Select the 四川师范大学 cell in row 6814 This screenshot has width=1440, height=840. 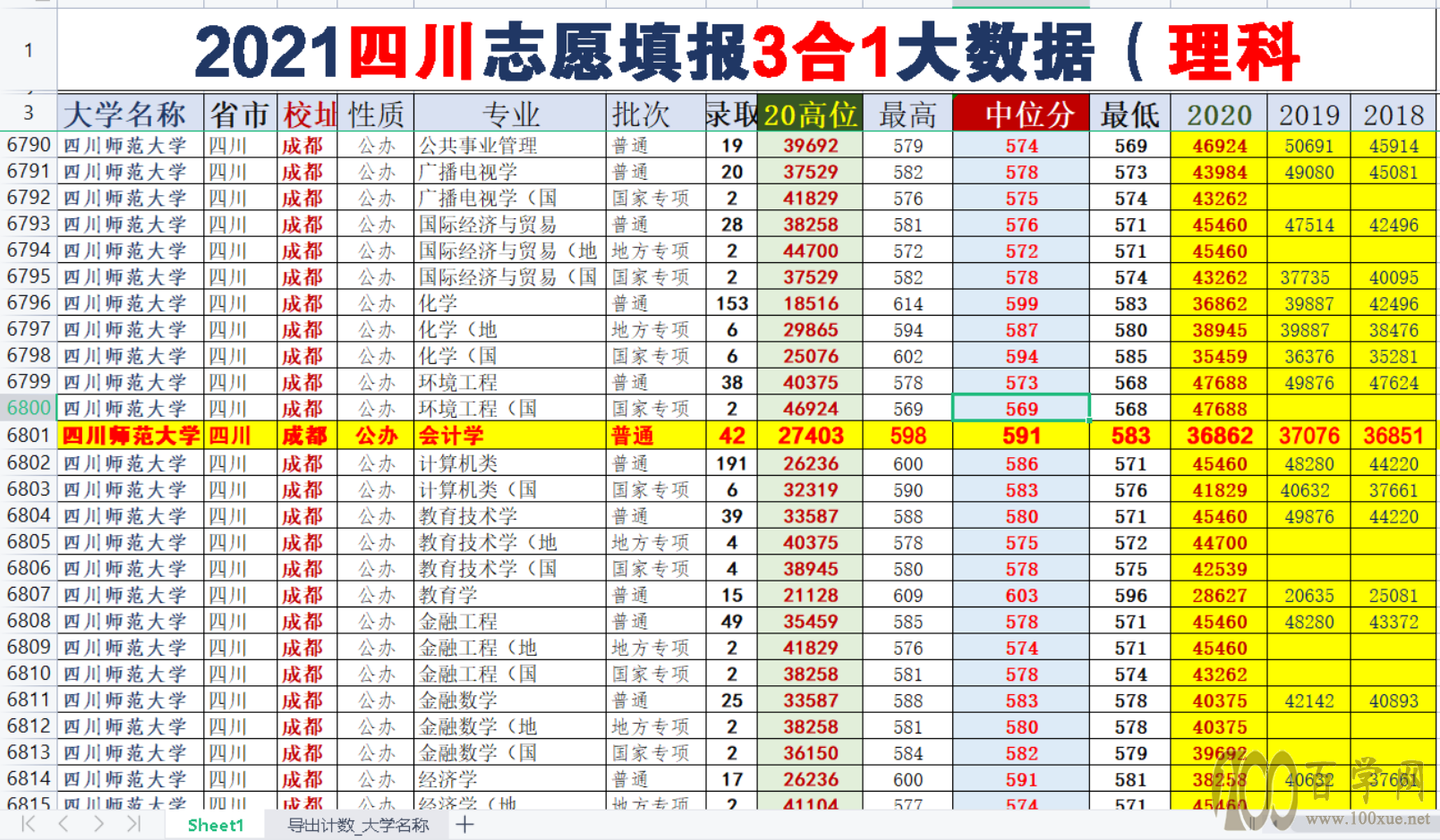(131, 779)
